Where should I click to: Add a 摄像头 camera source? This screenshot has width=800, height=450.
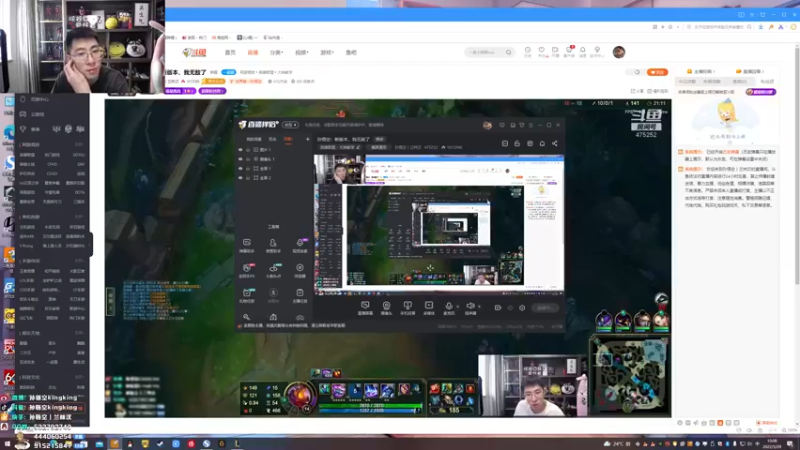point(387,308)
